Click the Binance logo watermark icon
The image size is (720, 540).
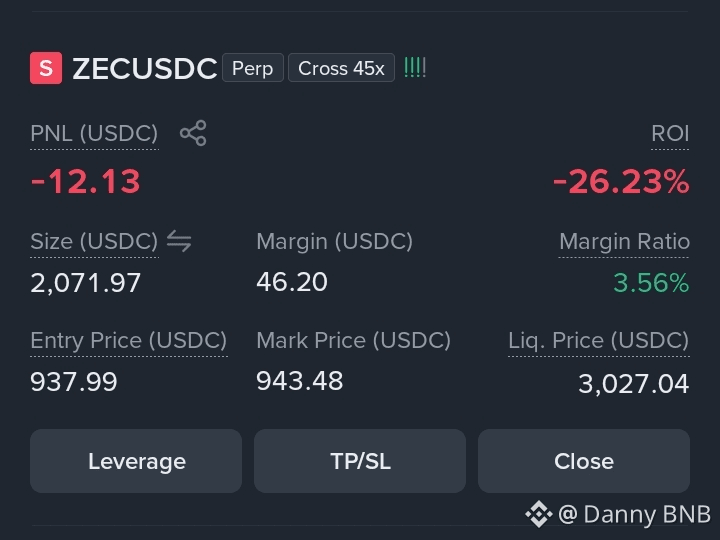coord(539,514)
